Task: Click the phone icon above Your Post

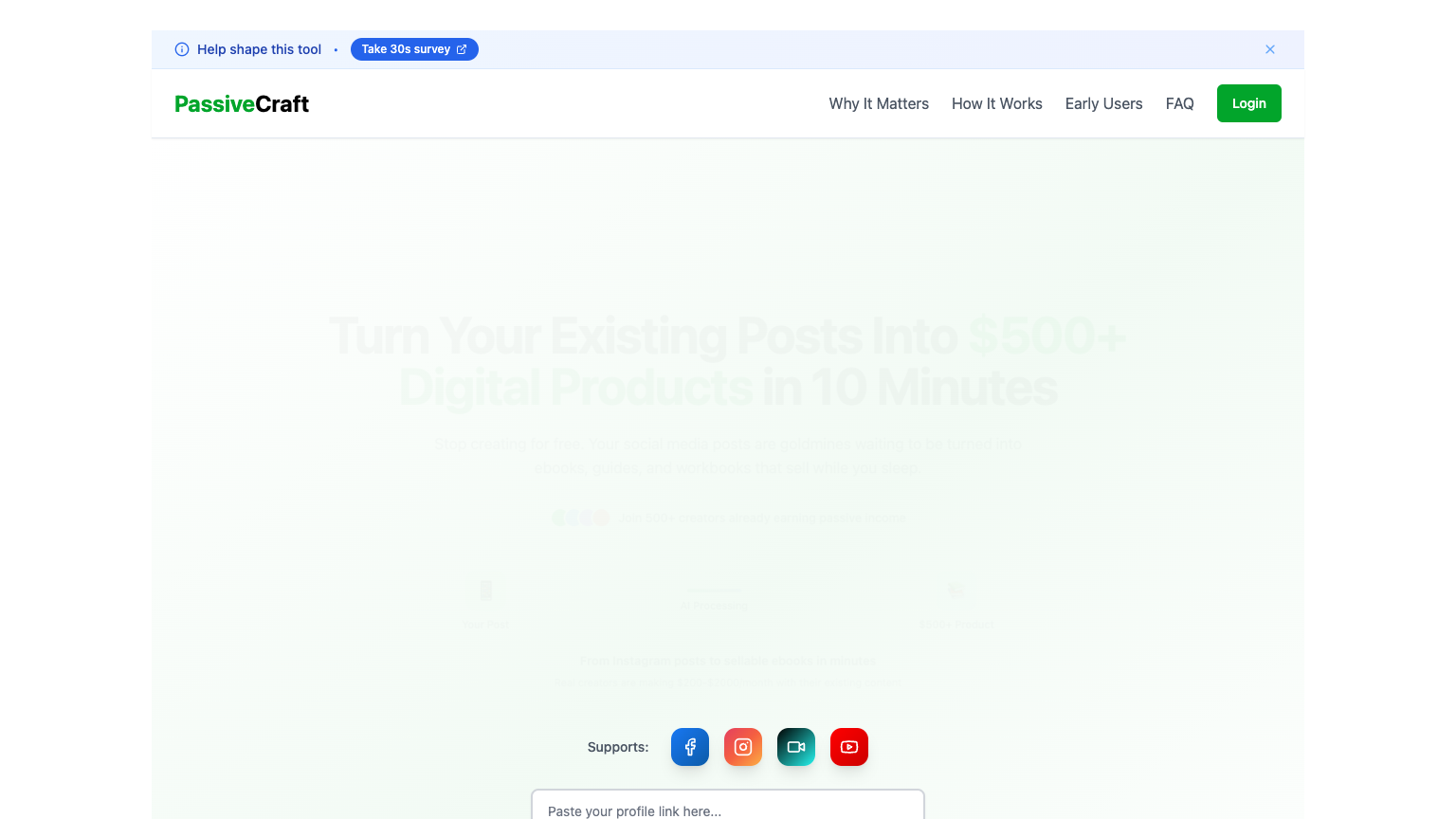Action: click(486, 591)
